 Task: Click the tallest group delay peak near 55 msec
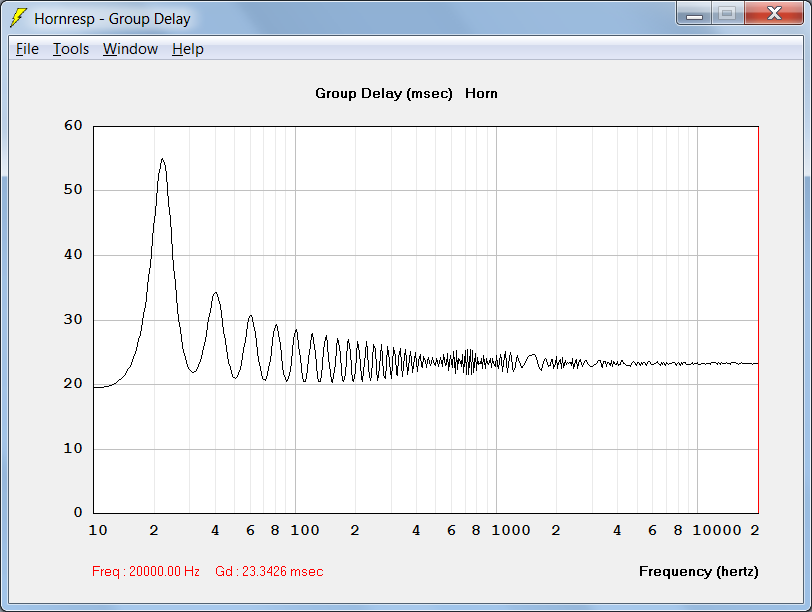coord(163,159)
